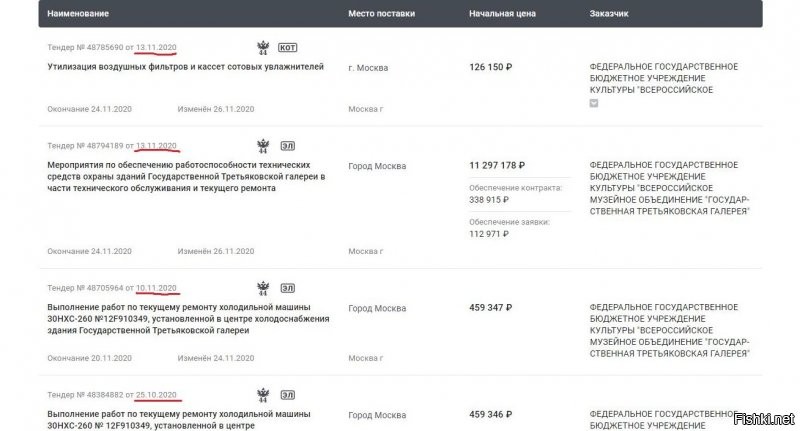
Task: Click 'Город Москва' for tender 48705964
Action: click(377, 309)
